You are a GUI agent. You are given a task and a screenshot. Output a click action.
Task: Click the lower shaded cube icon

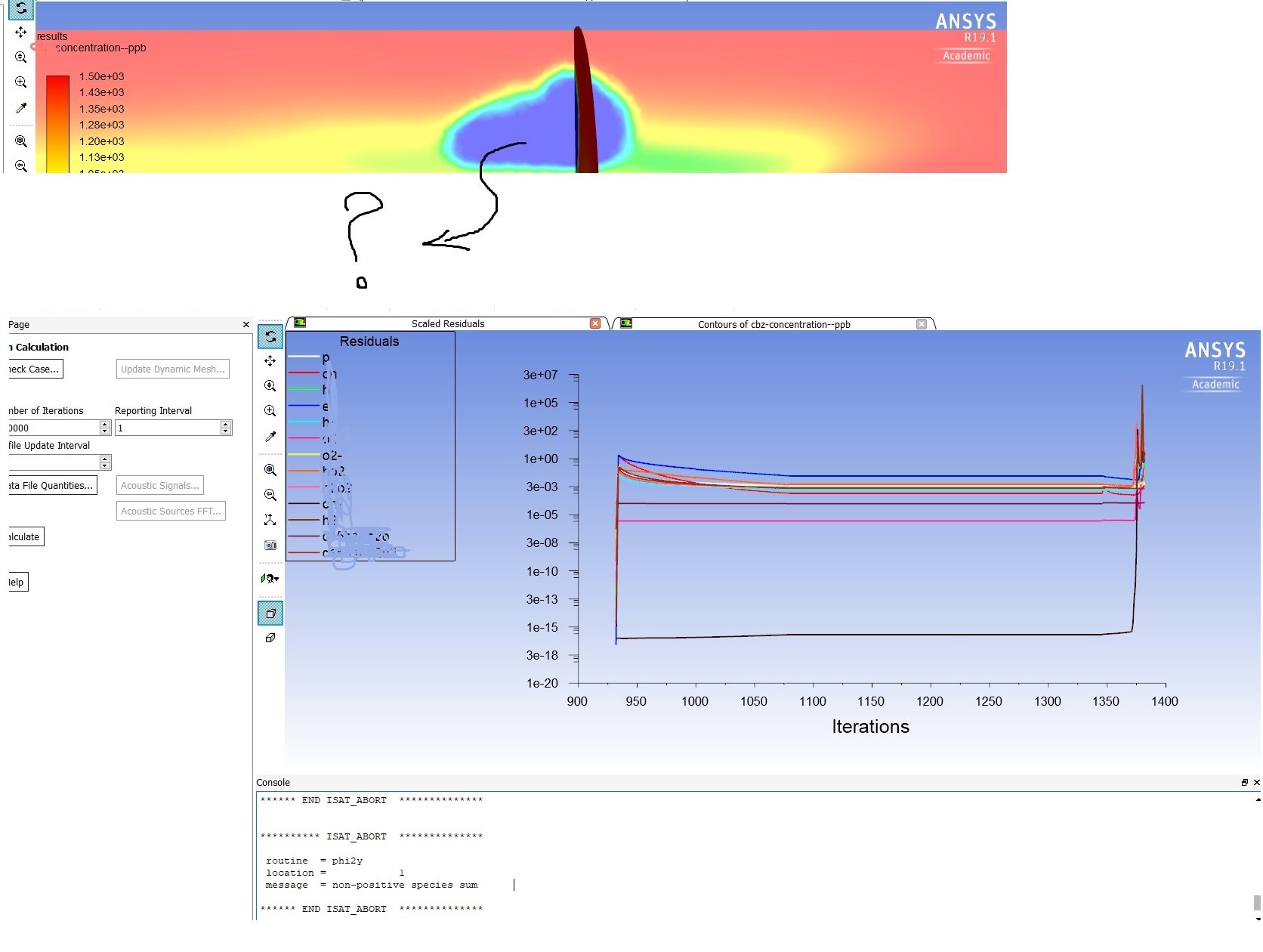270,638
